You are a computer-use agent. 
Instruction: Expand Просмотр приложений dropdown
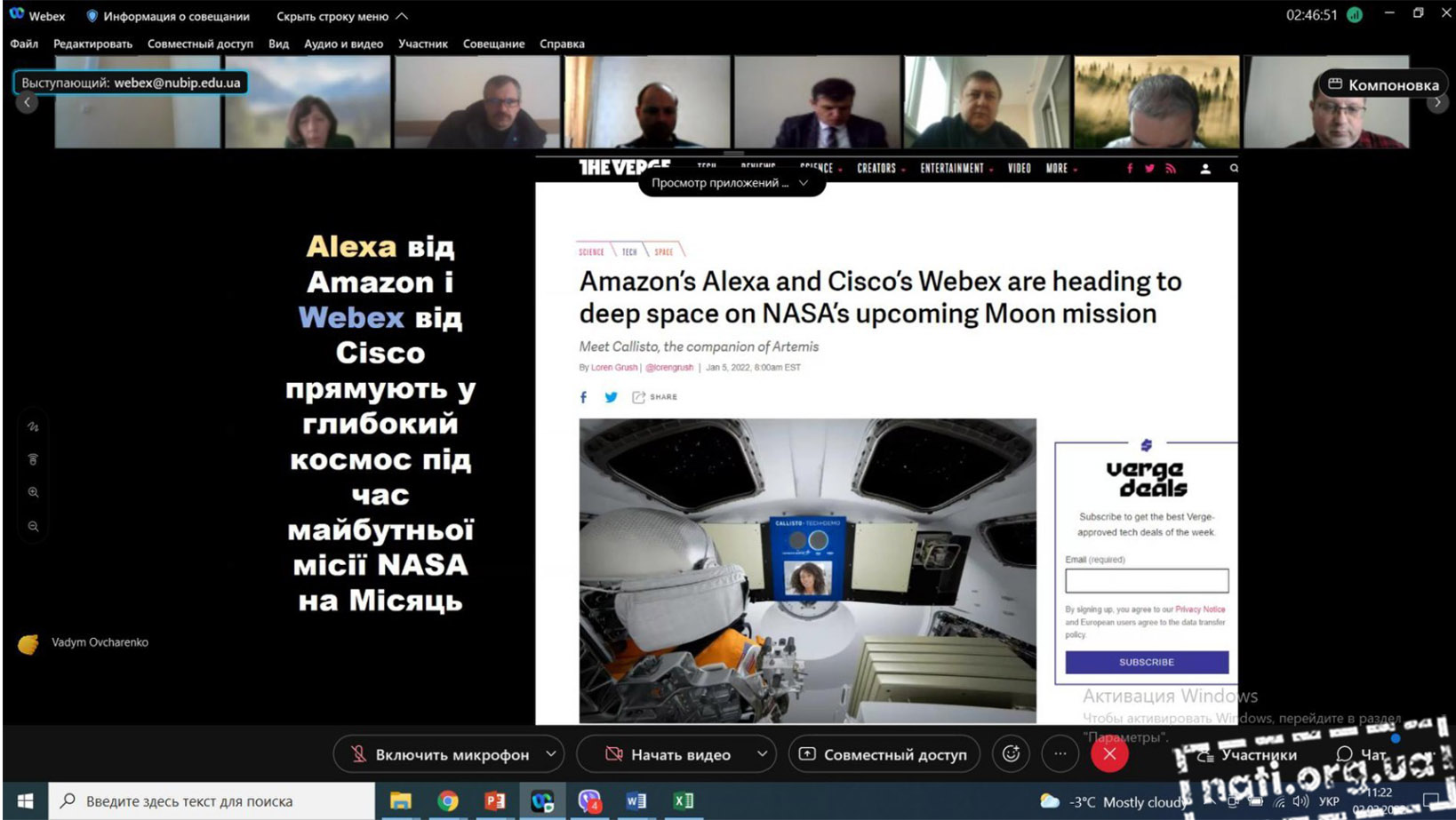click(x=731, y=183)
